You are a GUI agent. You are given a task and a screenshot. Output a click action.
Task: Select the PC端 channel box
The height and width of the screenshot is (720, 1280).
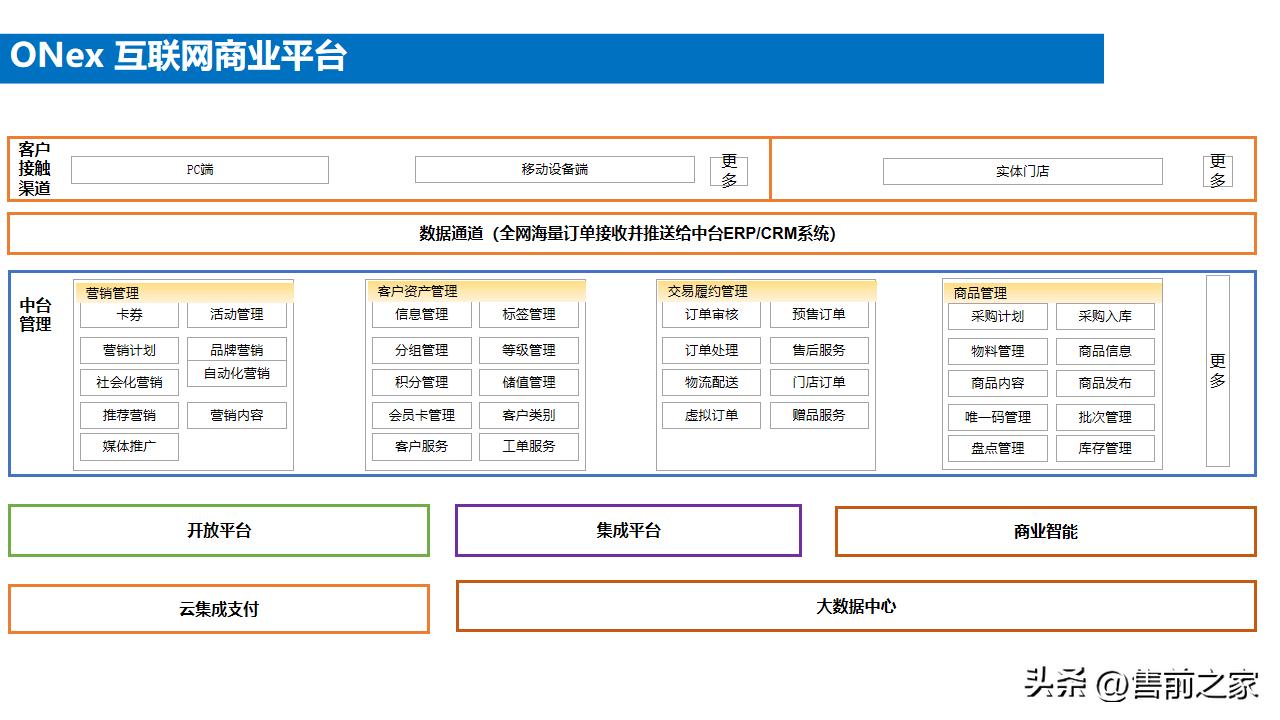point(199,169)
